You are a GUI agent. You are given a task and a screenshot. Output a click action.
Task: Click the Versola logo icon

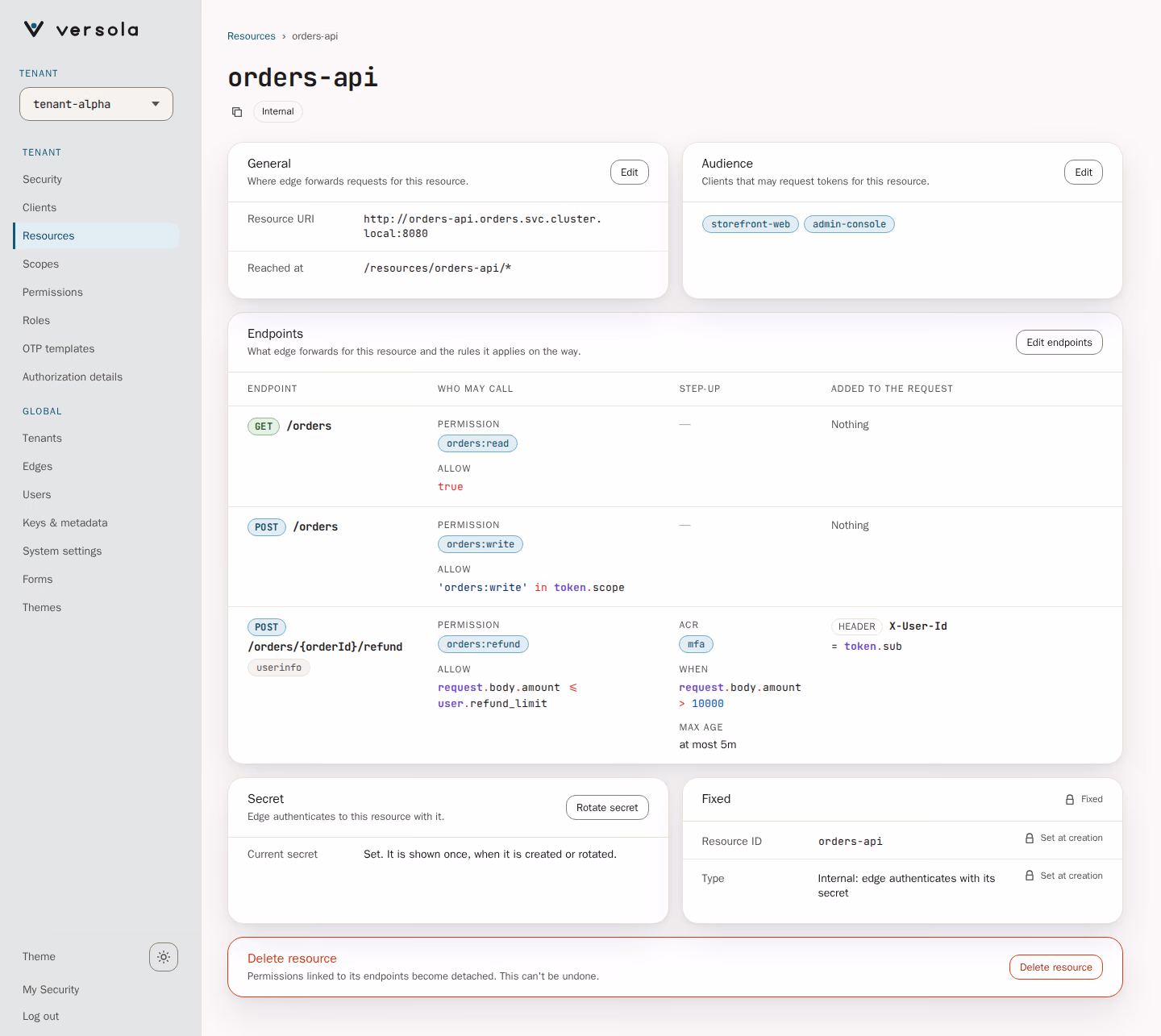(x=34, y=30)
